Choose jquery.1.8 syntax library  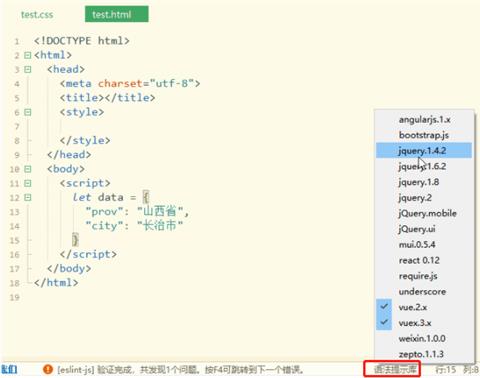click(424, 182)
